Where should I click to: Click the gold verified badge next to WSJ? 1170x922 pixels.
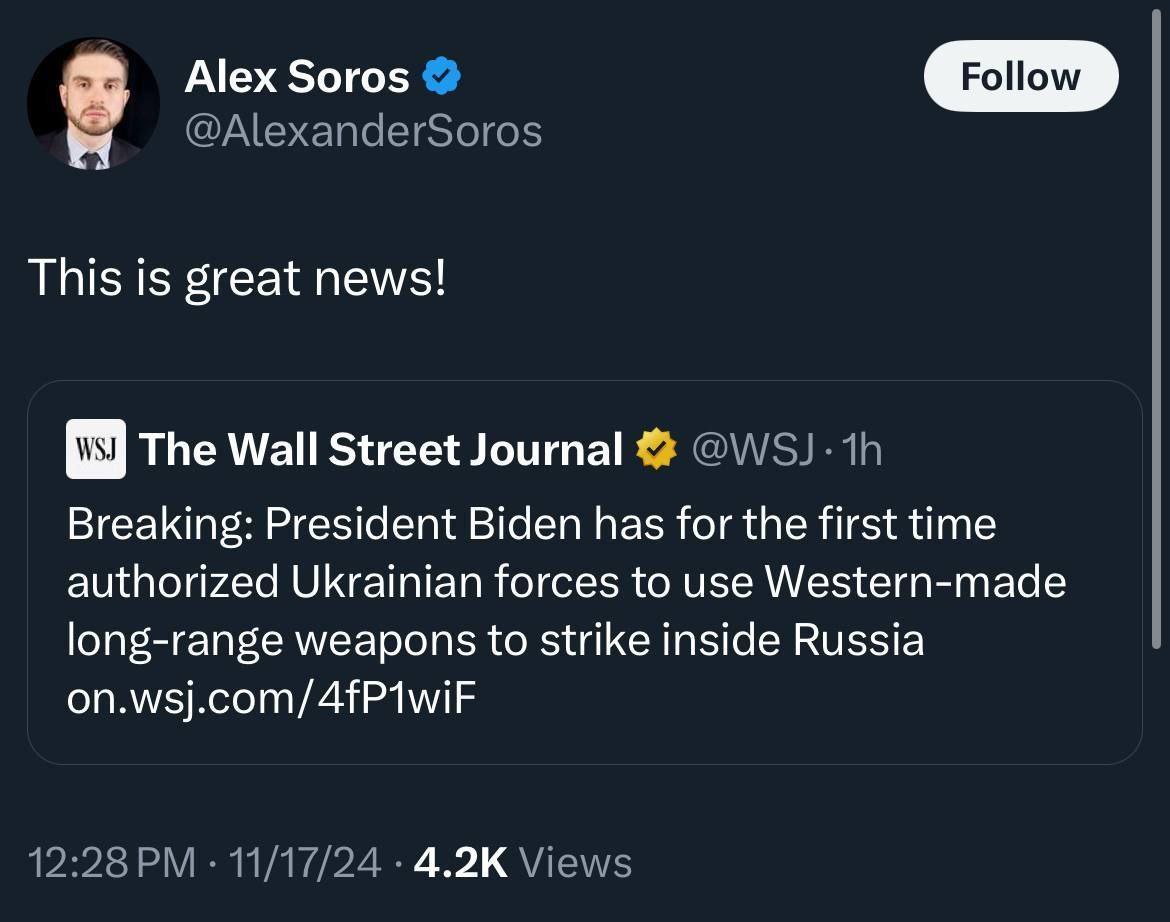pos(656,450)
